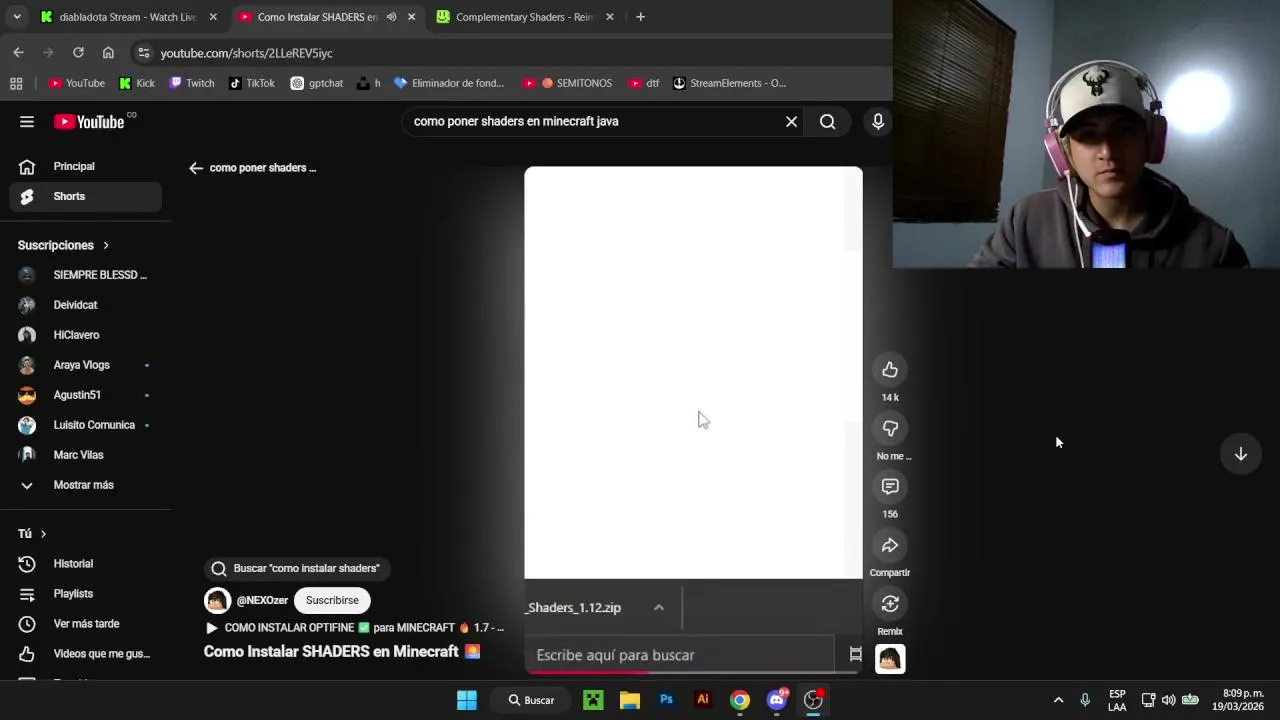Clear the YouTube search box text
1280x720 pixels.
[x=791, y=122]
